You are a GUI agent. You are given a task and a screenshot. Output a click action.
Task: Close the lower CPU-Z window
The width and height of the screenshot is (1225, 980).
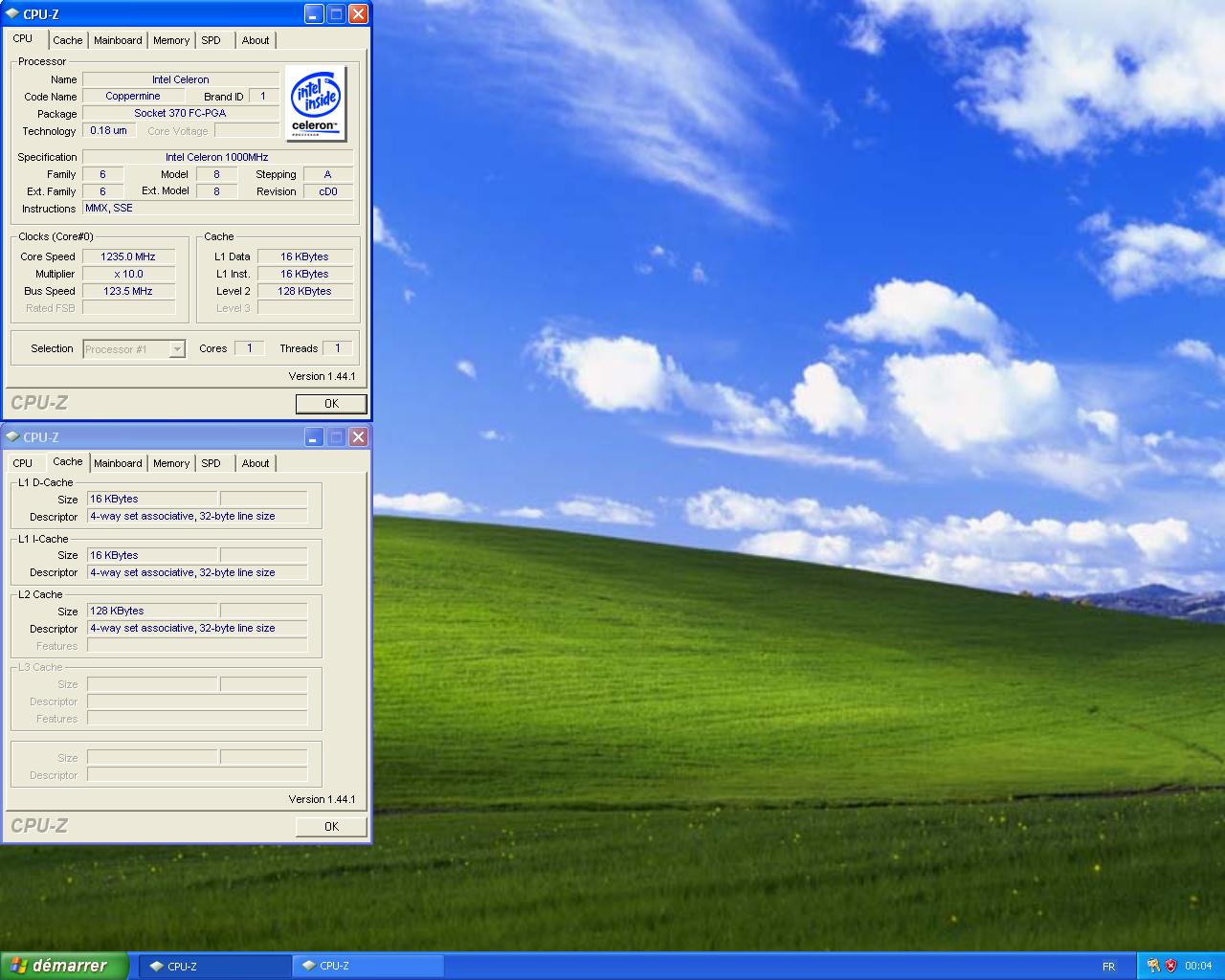358,436
